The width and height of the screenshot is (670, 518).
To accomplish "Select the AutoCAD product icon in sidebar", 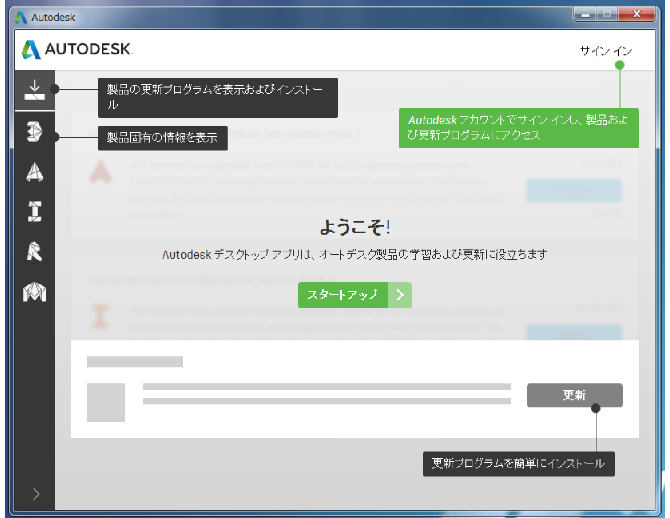I will (x=35, y=172).
